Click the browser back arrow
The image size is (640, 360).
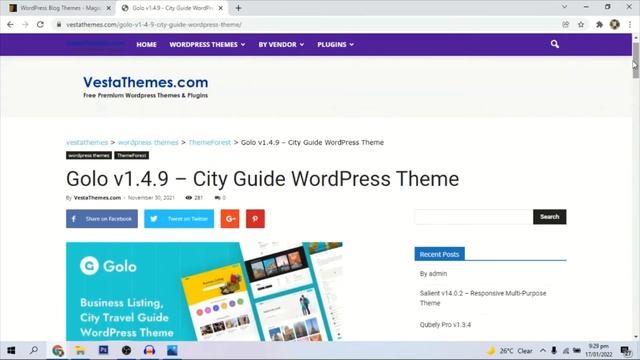pyautogui.click(x=10, y=24)
